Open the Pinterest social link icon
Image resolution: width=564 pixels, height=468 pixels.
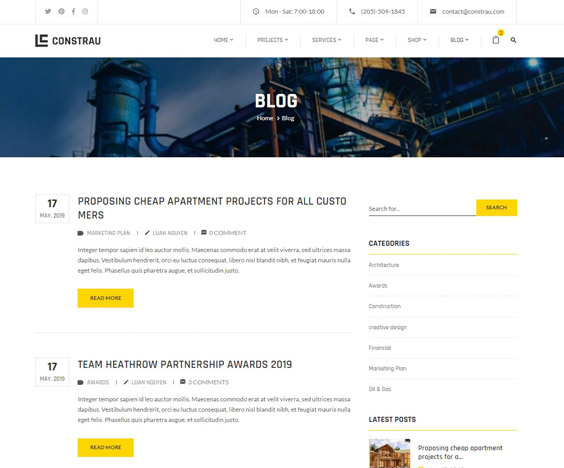click(62, 11)
